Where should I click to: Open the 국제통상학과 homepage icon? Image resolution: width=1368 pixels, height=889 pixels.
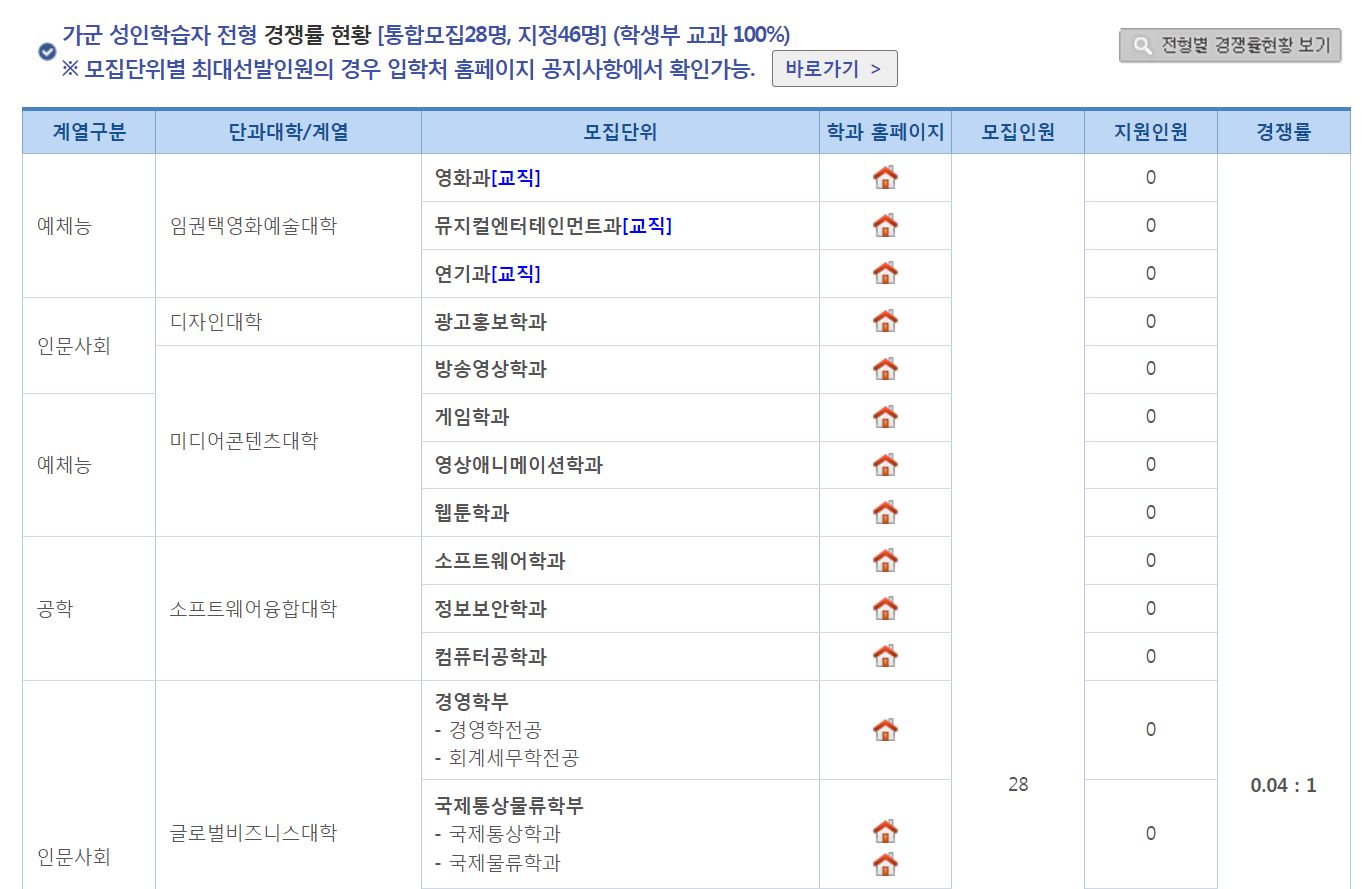click(x=885, y=831)
